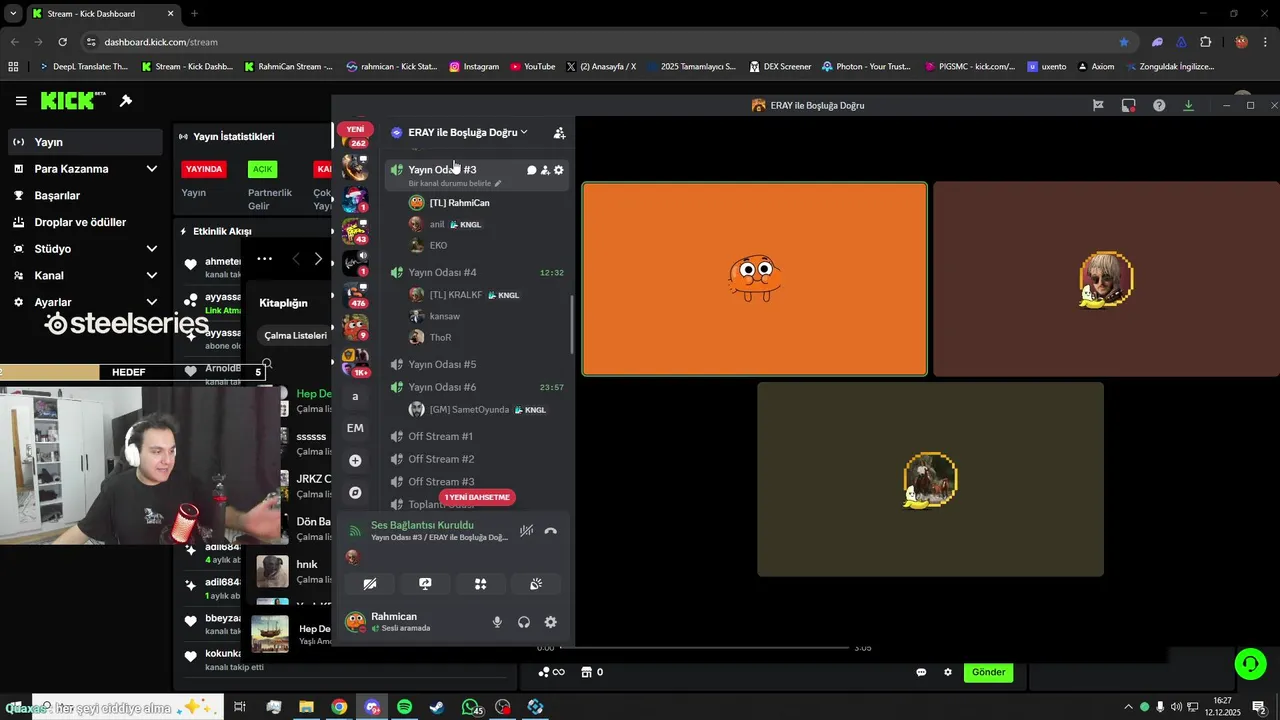Viewport: 1280px width, 720px height.
Task: Create invite icon on Yayın Odası #3 row
Action: pyautogui.click(x=545, y=170)
